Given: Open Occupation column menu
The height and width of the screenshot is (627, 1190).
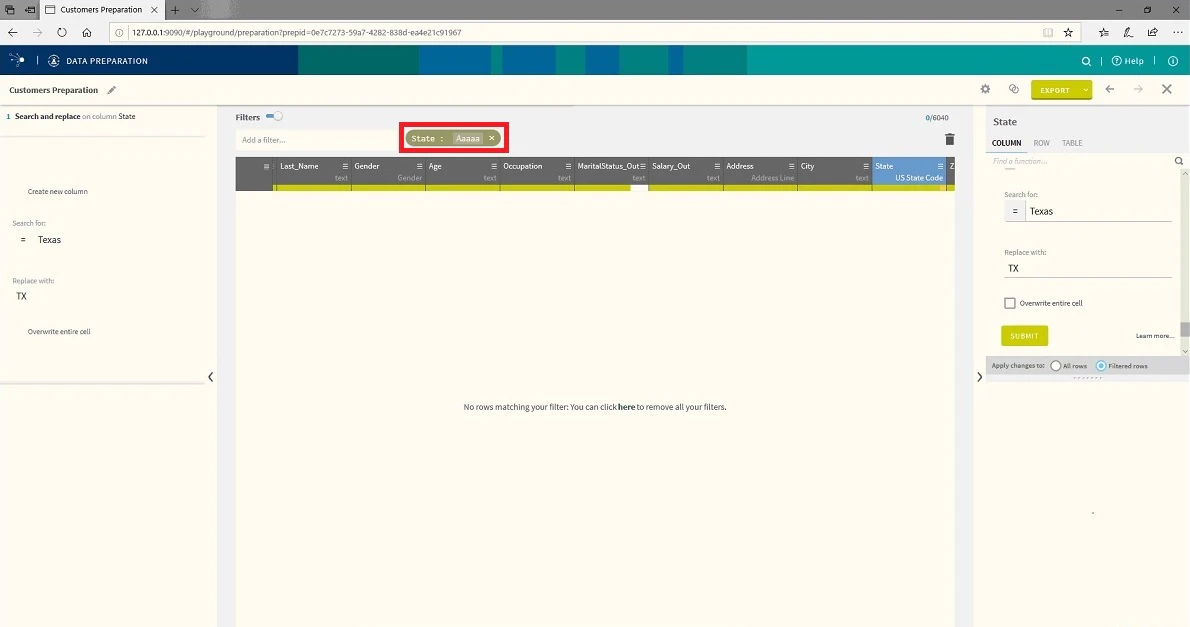Looking at the screenshot, I should [568, 166].
